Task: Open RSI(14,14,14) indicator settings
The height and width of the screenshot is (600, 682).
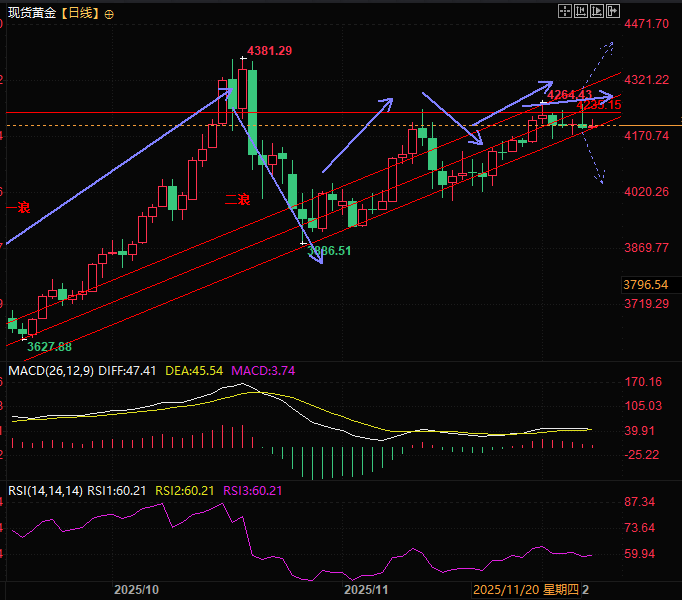Action: point(45,491)
